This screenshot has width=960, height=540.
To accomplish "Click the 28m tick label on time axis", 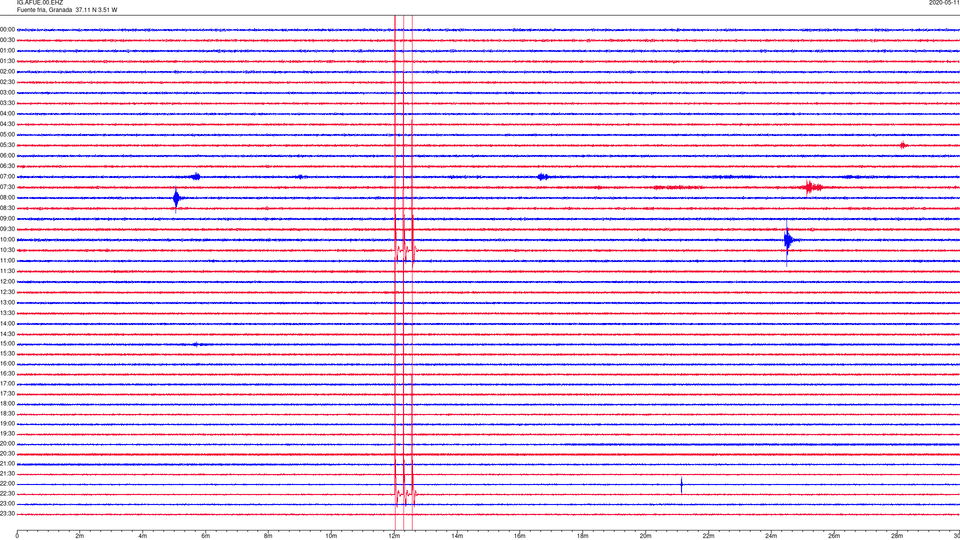I will 898,536.
